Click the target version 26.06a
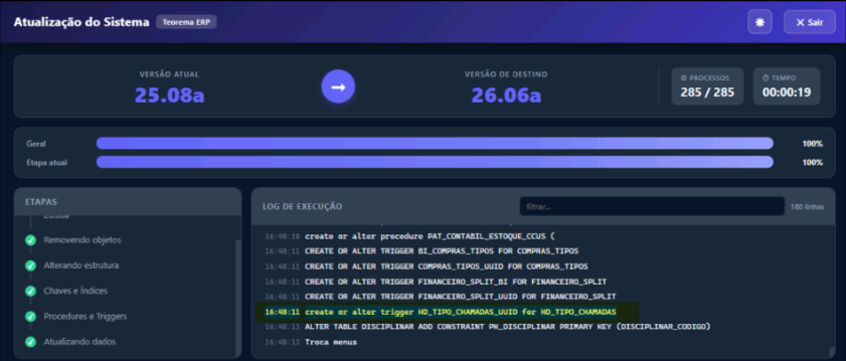Screen dimensions: 846x361 click(506, 95)
